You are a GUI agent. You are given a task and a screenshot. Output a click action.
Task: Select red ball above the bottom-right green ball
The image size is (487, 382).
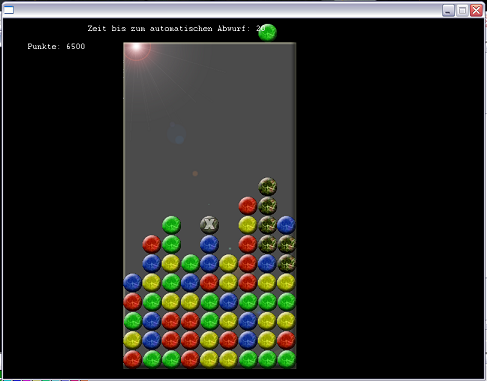tap(286, 340)
